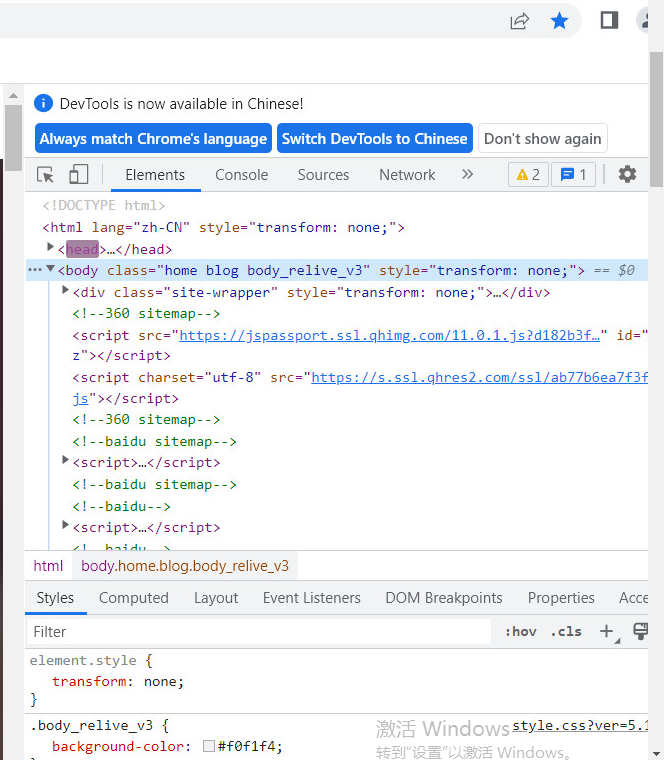Switch to the Console tab
Image resolution: width=664 pixels, height=760 pixels.
(241, 175)
